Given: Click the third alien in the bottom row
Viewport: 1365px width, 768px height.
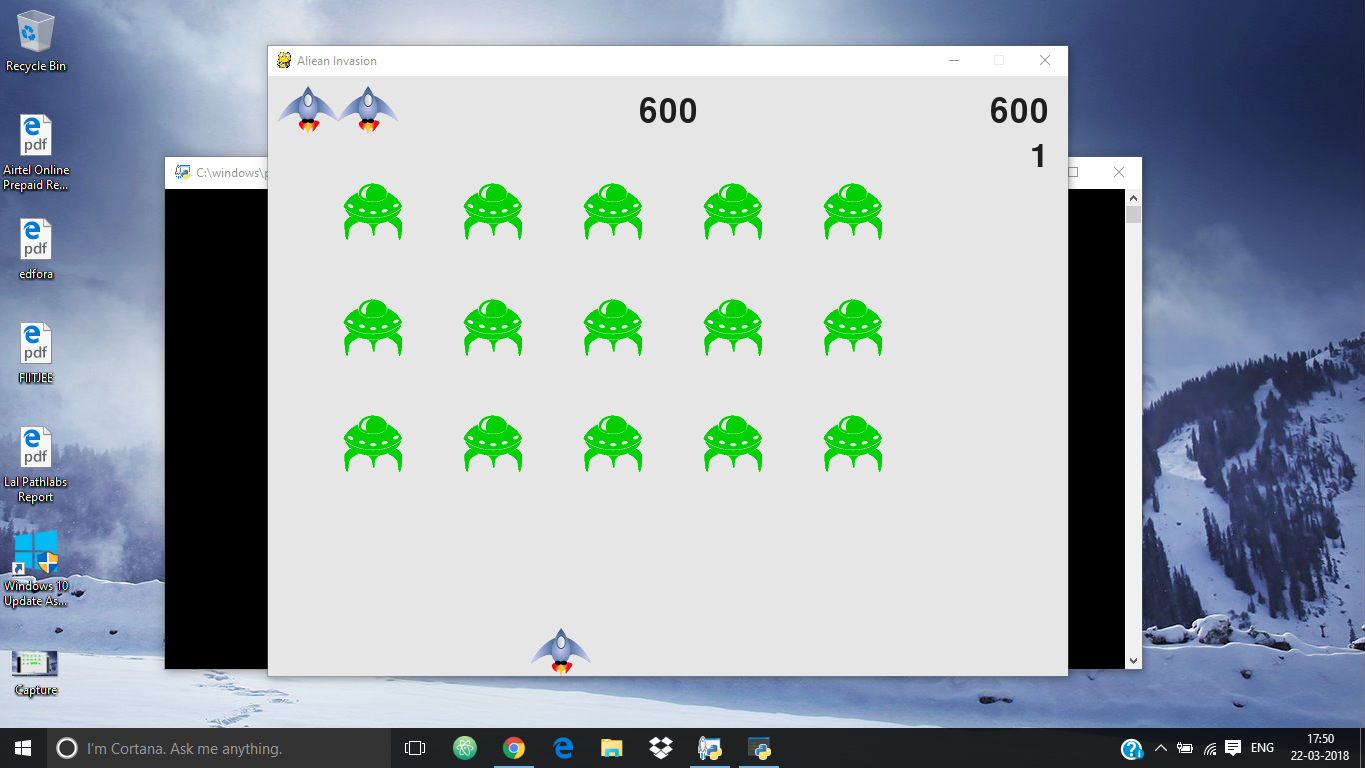Looking at the screenshot, I should pyautogui.click(x=613, y=443).
